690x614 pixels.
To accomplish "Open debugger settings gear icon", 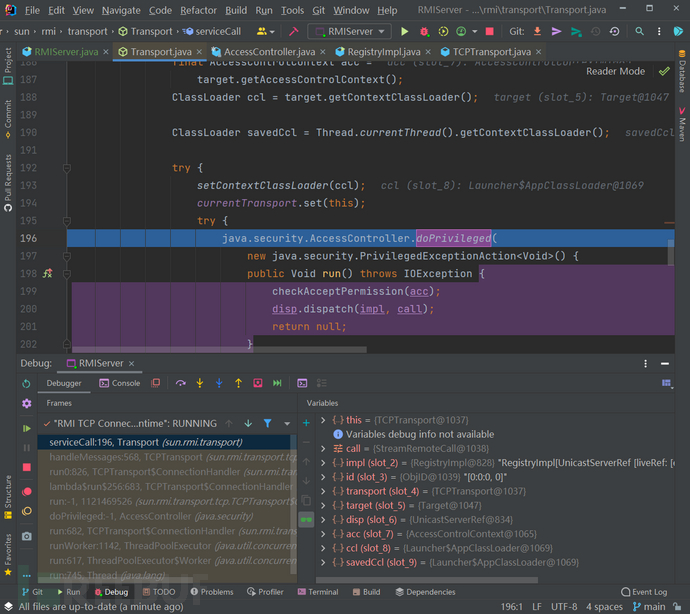I will (26, 403).
